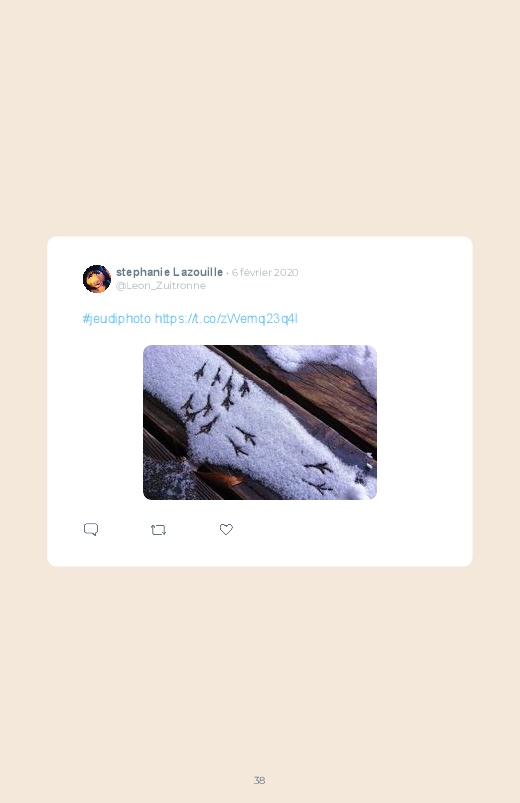The width and height of the screenshot is (520, 803).
Task: Open the #jeudiphoto hashtag
Action: point(117,319)
